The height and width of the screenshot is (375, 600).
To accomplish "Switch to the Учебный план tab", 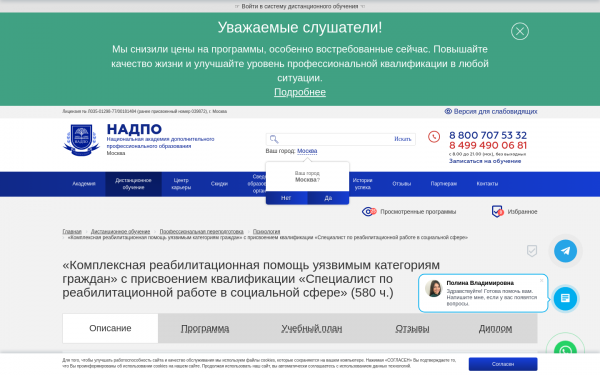I will [312, 328].
